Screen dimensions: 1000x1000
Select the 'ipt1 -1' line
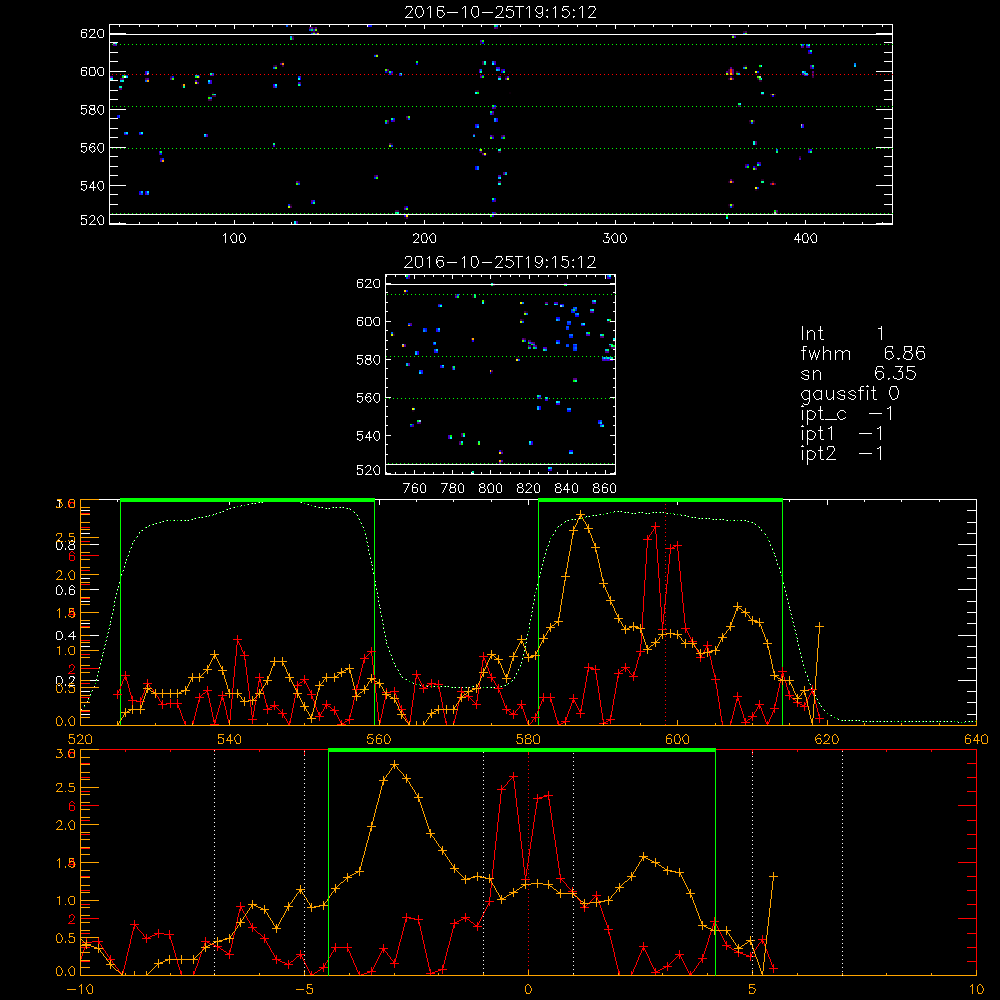pyautogui.click(x=842, y=434)
